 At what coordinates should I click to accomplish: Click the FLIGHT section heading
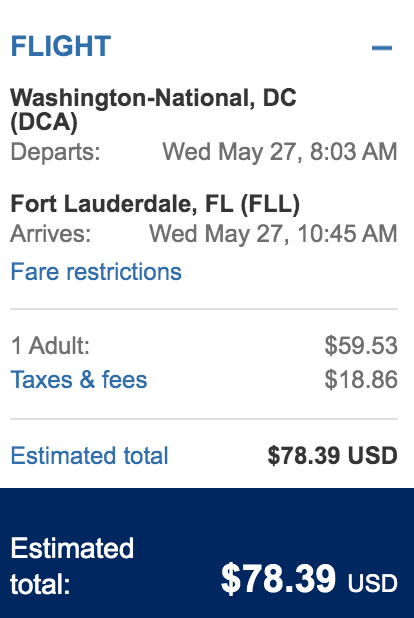click(61, 46)
